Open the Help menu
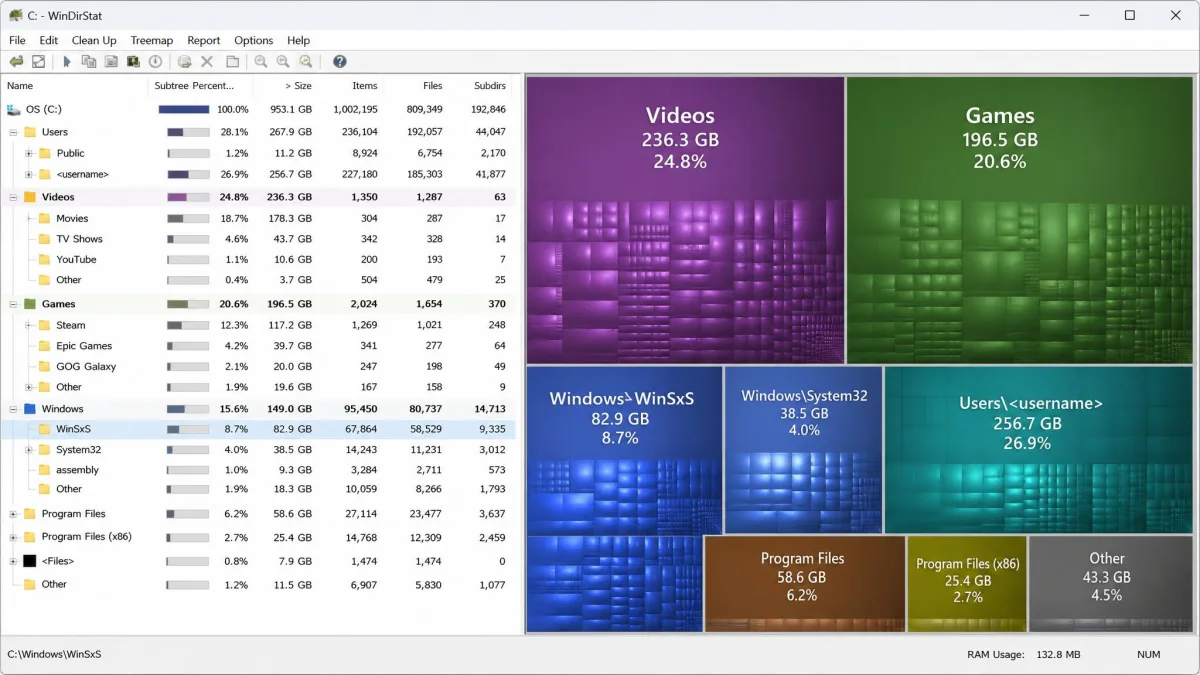The image size is (1200, 675). (298, 40)
